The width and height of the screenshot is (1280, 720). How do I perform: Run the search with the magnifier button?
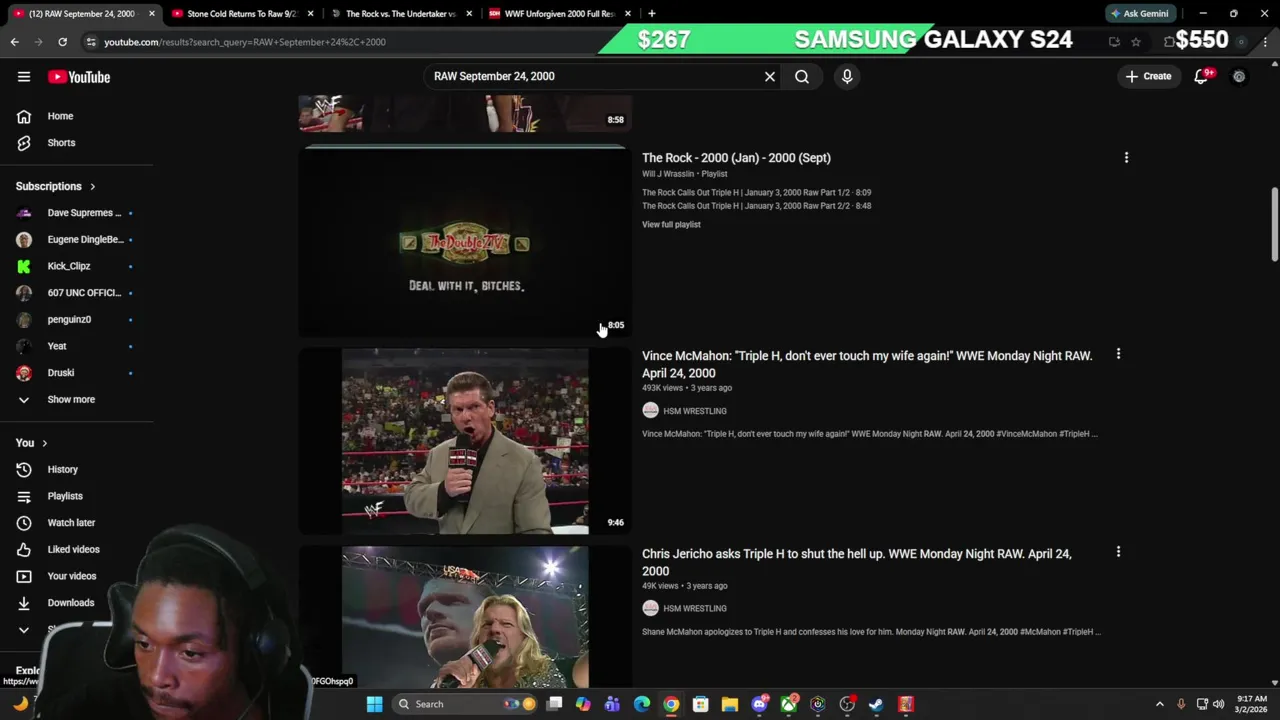coord(802,76)
